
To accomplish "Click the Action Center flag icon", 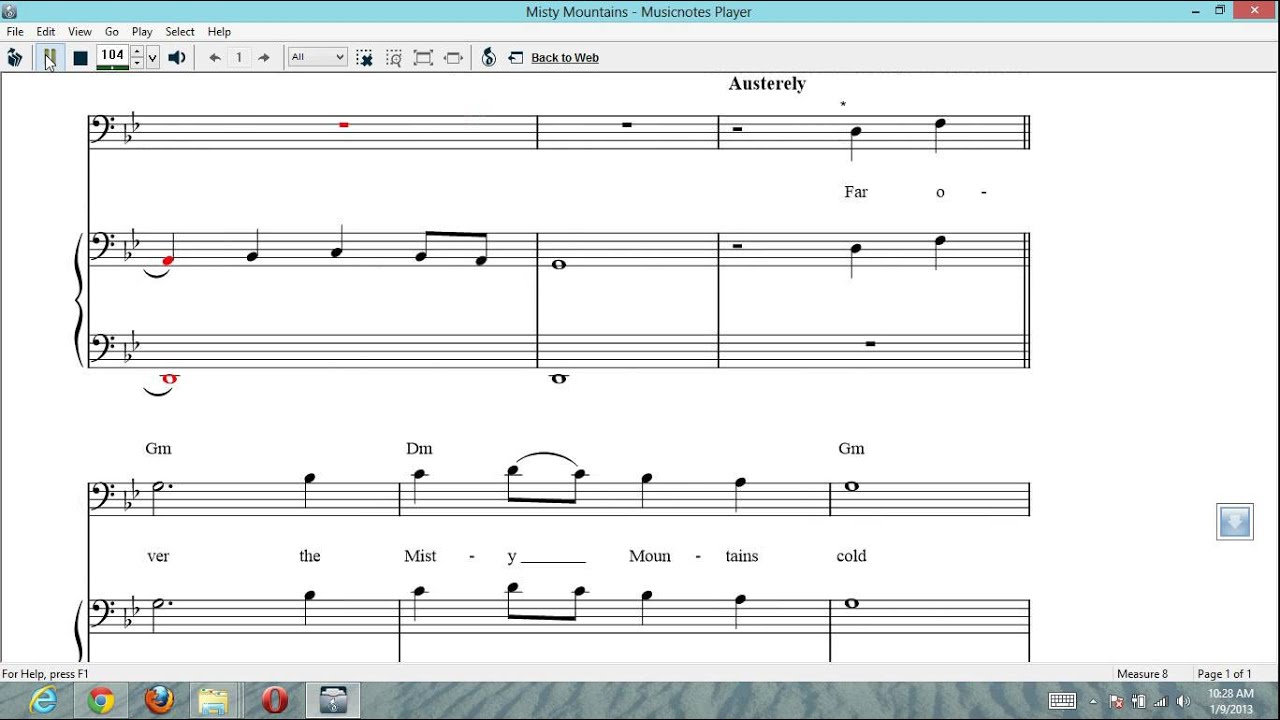I will pos(1117,701).
